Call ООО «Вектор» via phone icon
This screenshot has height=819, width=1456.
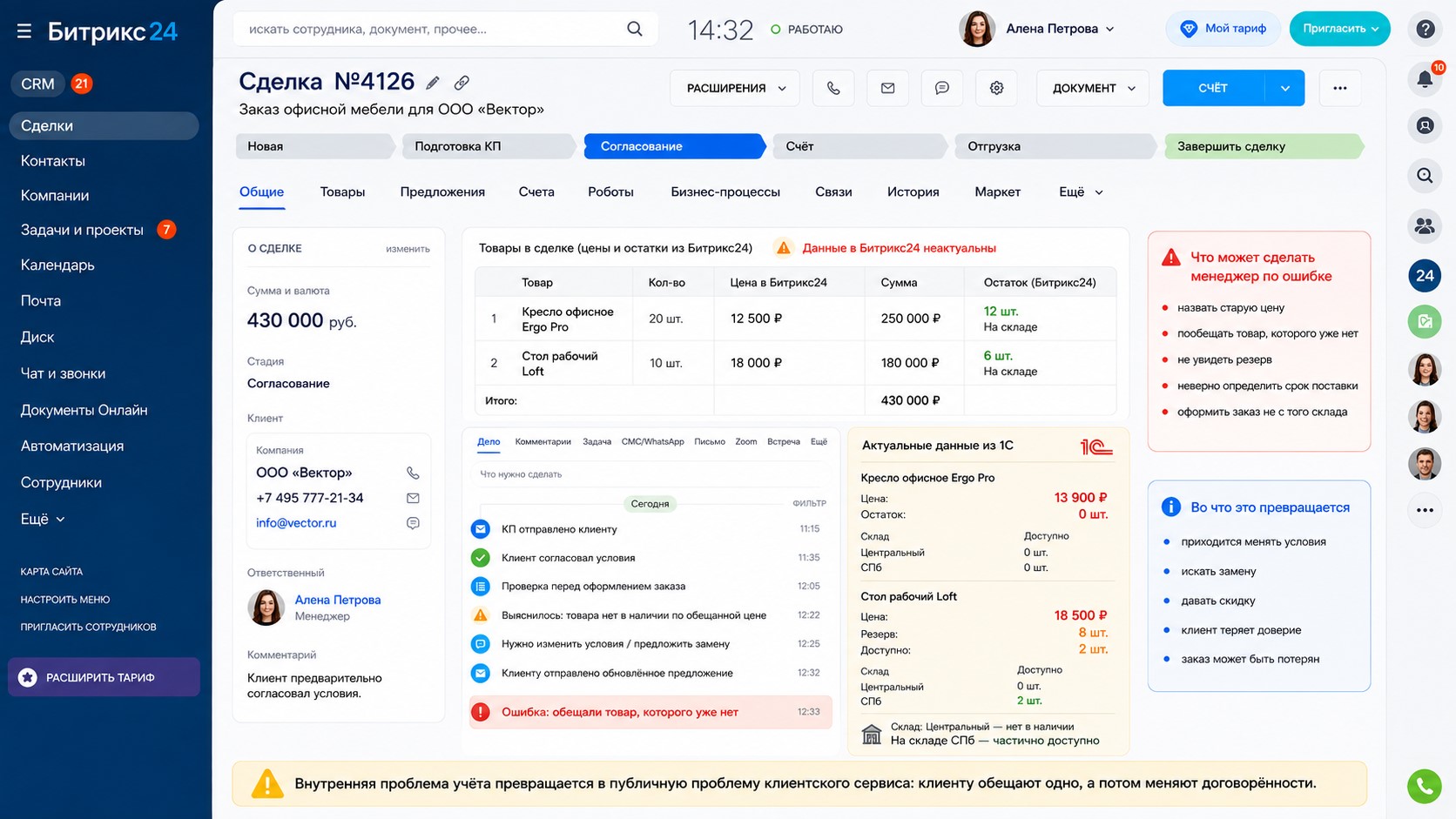tap(413, 473)
